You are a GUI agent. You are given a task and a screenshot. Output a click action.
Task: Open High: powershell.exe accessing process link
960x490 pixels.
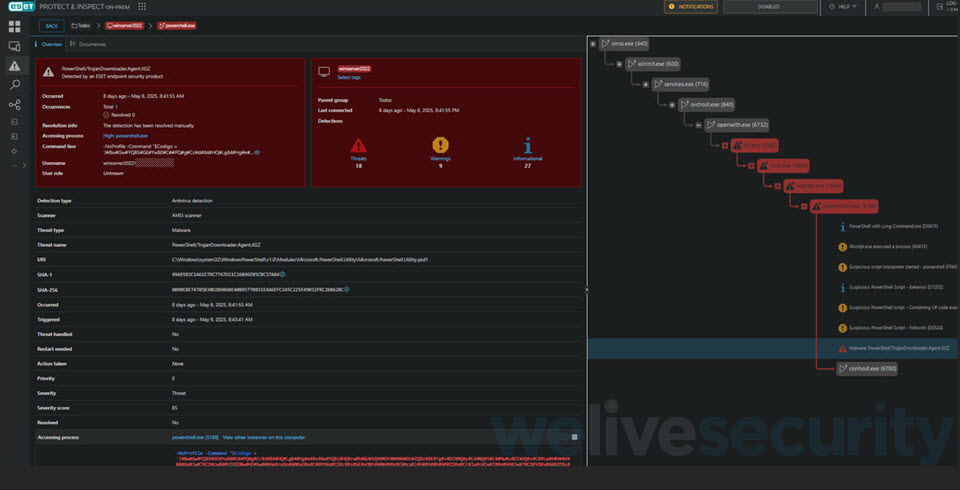[x=126, y=135]
